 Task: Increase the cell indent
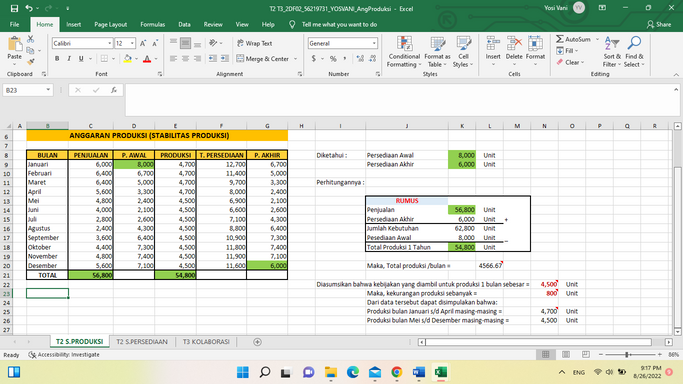coord(225,58)
